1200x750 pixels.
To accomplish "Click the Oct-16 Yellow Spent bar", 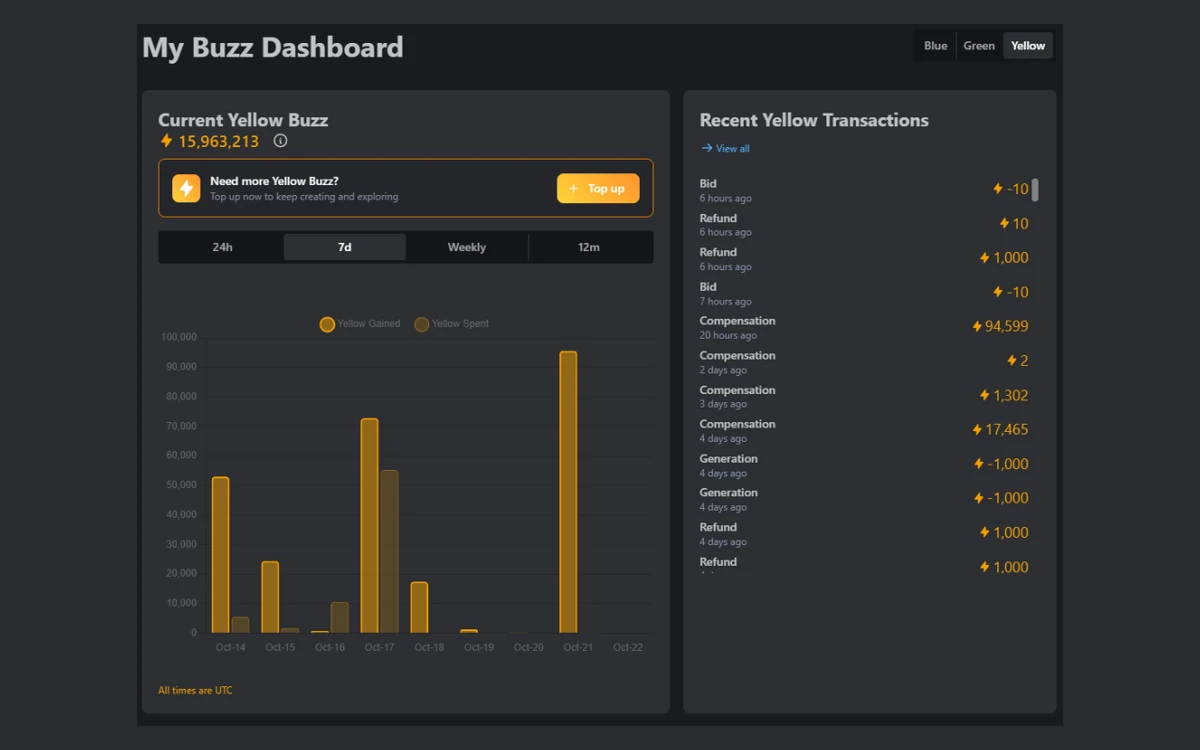I will [340, 618].
